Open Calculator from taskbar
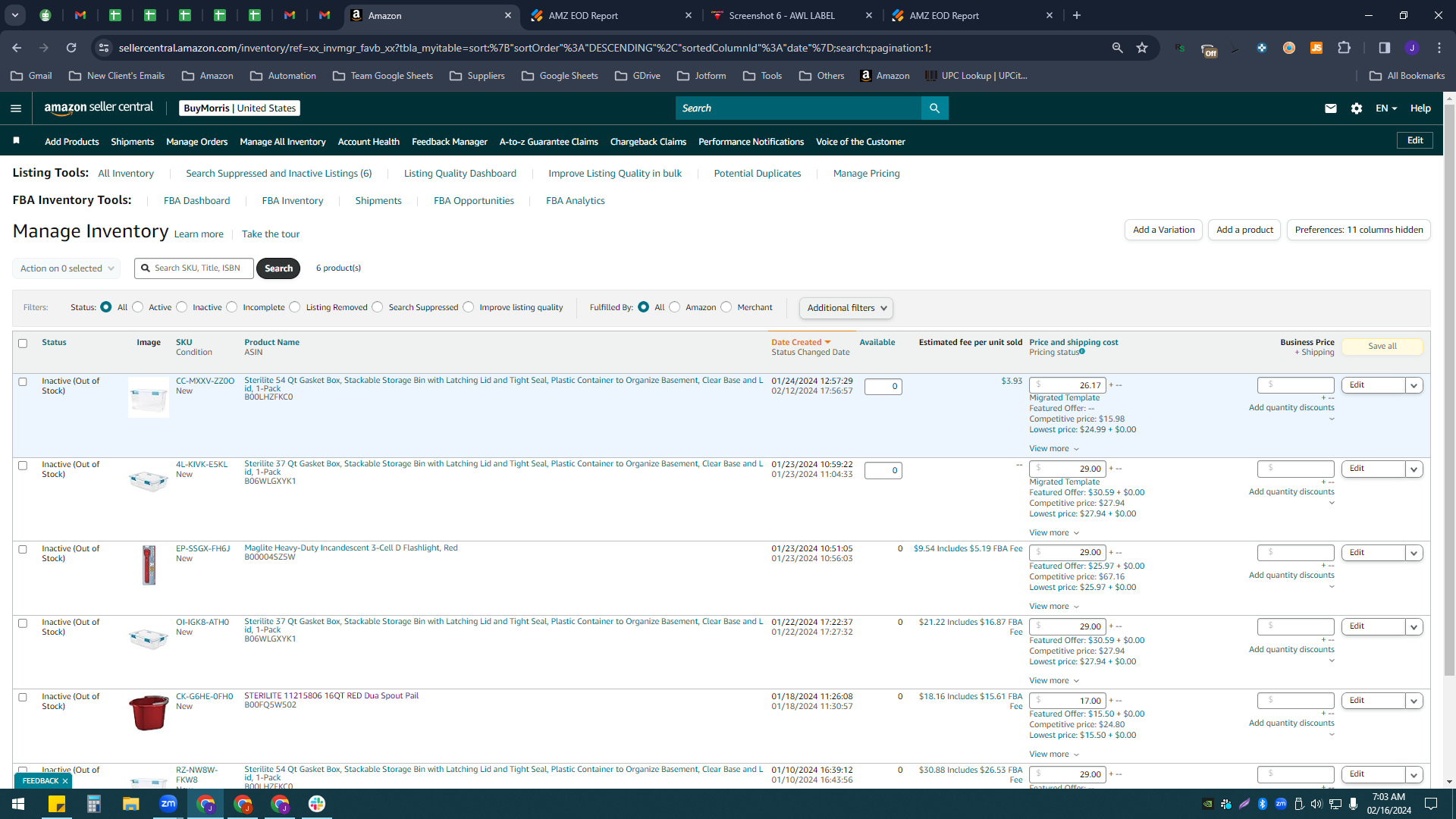The width and height of the screenshot is (1456, 819). (x=93, y=804)
